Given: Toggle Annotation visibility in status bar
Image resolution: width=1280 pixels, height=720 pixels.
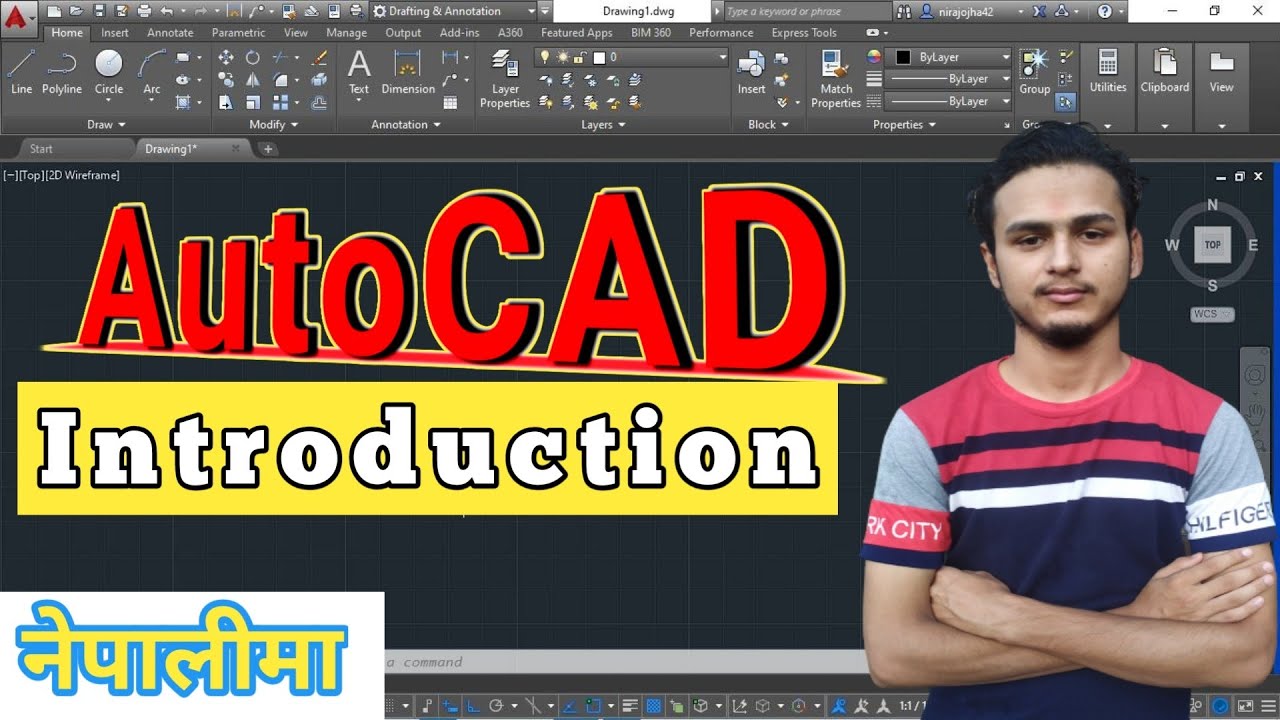Looking at the screenshot, I should [840, 706].
